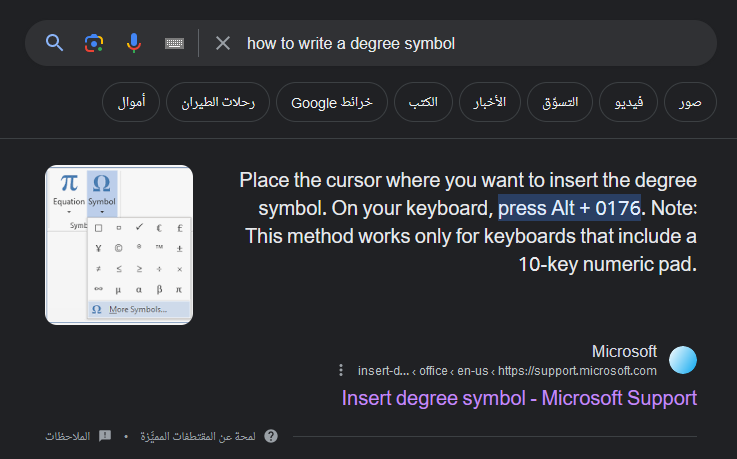Click the magnifying glass search icon
This screenshot has height=459, width=737.
[55, 43]
